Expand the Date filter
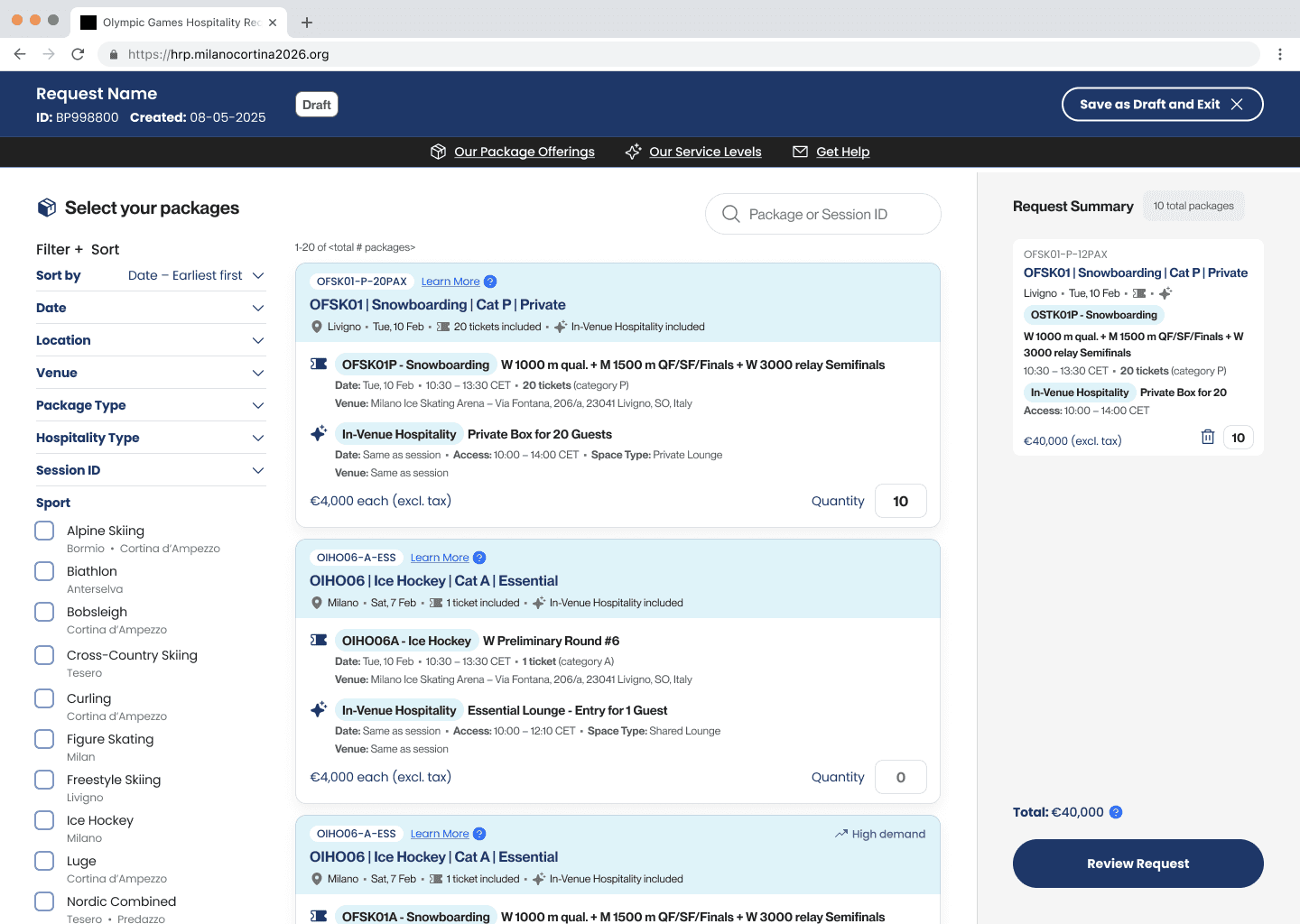The image size is (1300, 924). tap(151, 308)
